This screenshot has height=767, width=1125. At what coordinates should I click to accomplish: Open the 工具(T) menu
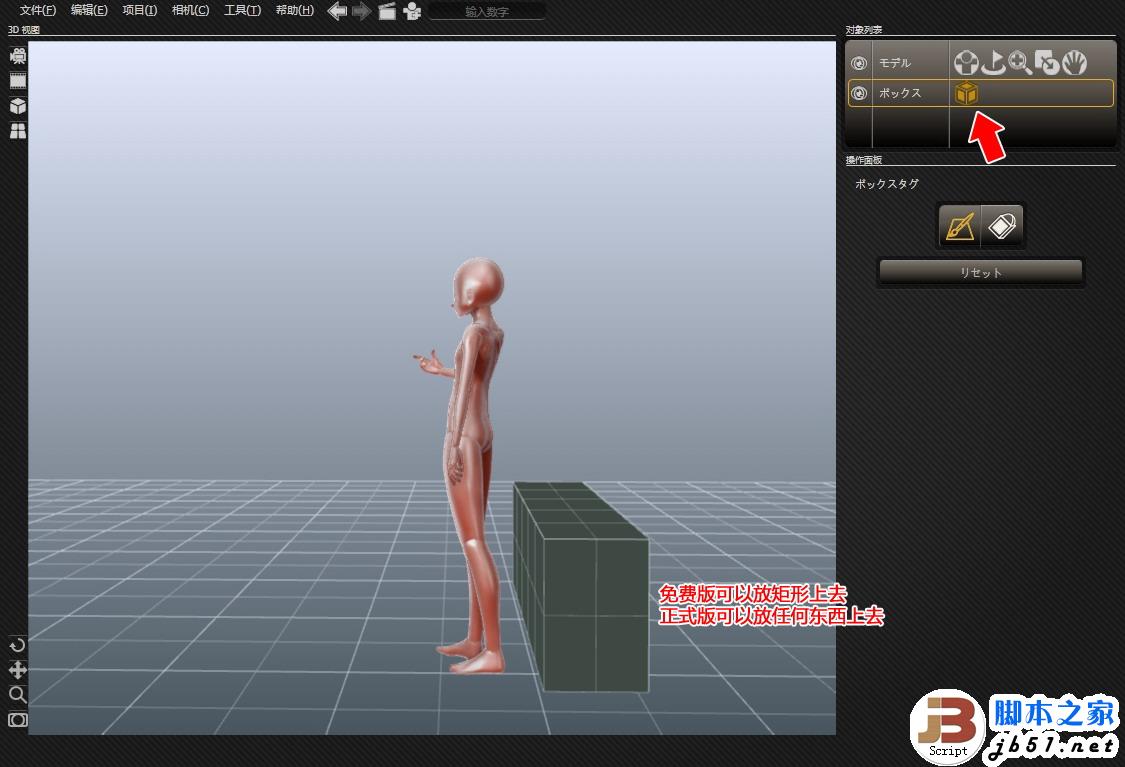click(x=241, y=10)
